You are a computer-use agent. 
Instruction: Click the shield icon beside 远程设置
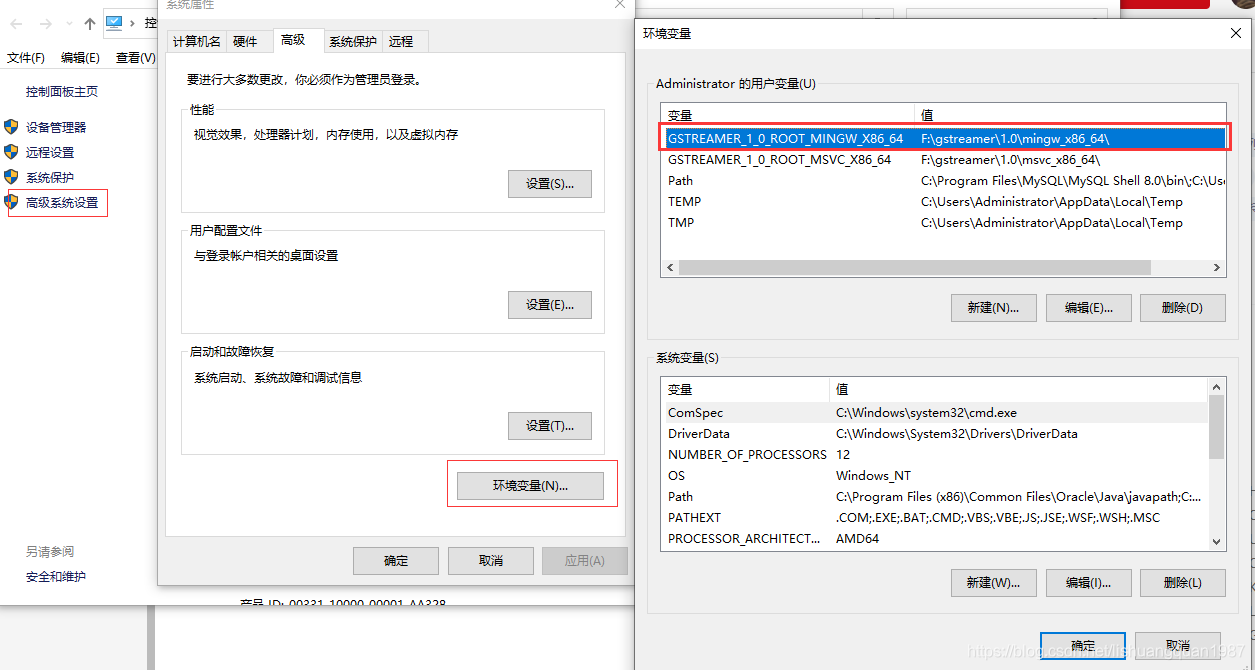pos(11,152)
